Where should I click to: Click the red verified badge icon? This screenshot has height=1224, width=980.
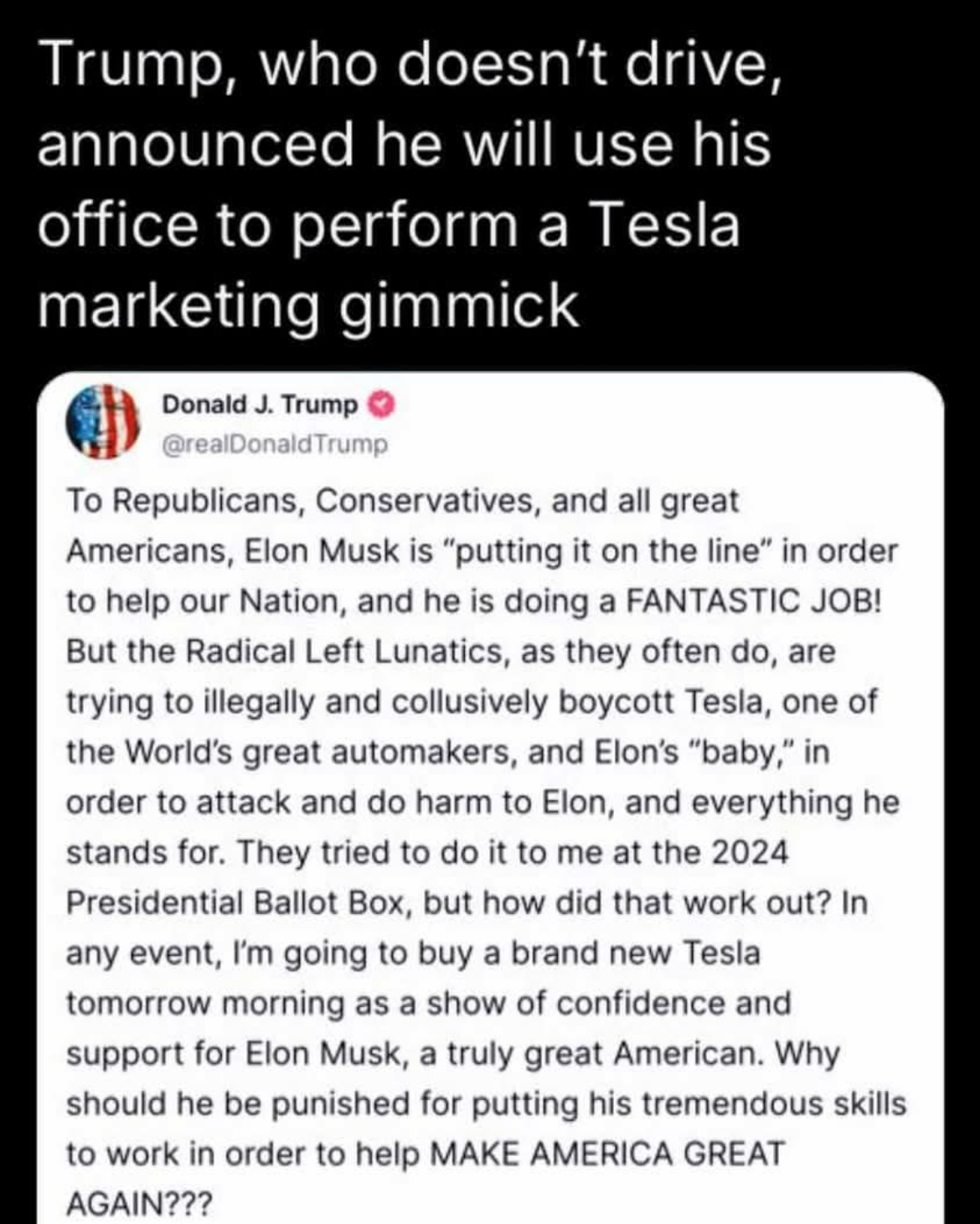(381, 405)
